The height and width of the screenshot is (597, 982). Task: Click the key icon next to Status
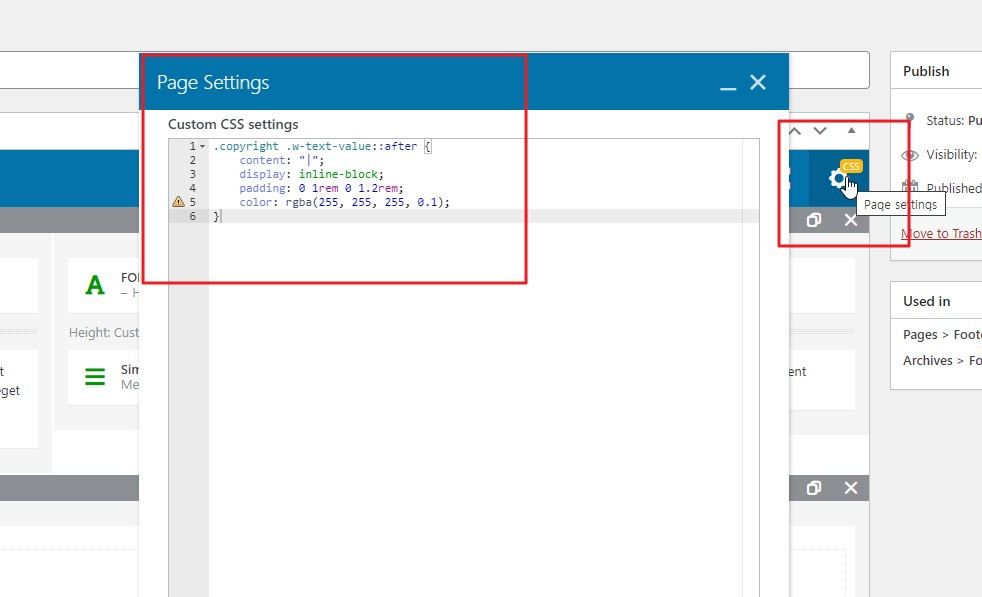click(910, 119)
